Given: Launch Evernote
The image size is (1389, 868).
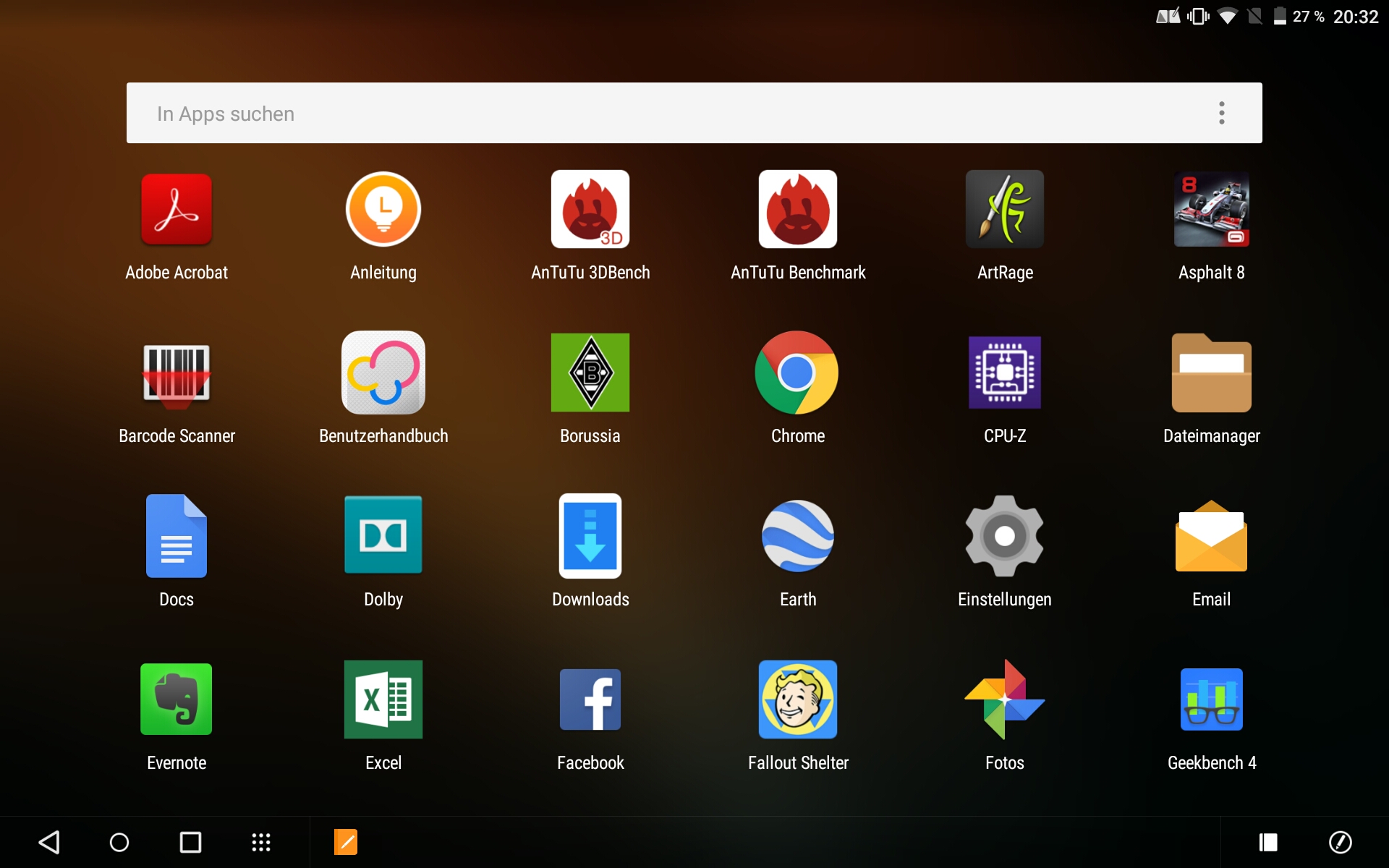Looking at the screenshot, I should click(x=177, y=699).
